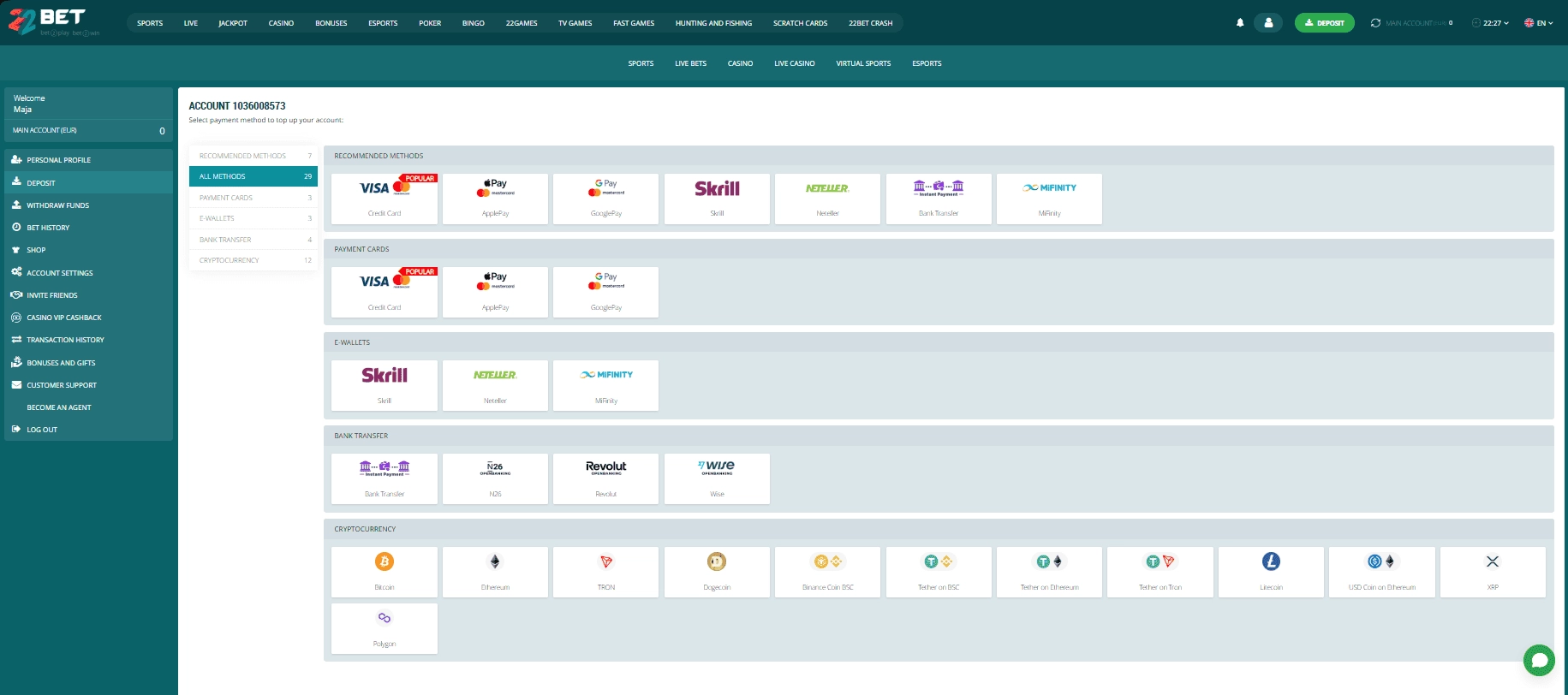Open the user profile icon in header
The image size is (1568, 695).
1267,23
